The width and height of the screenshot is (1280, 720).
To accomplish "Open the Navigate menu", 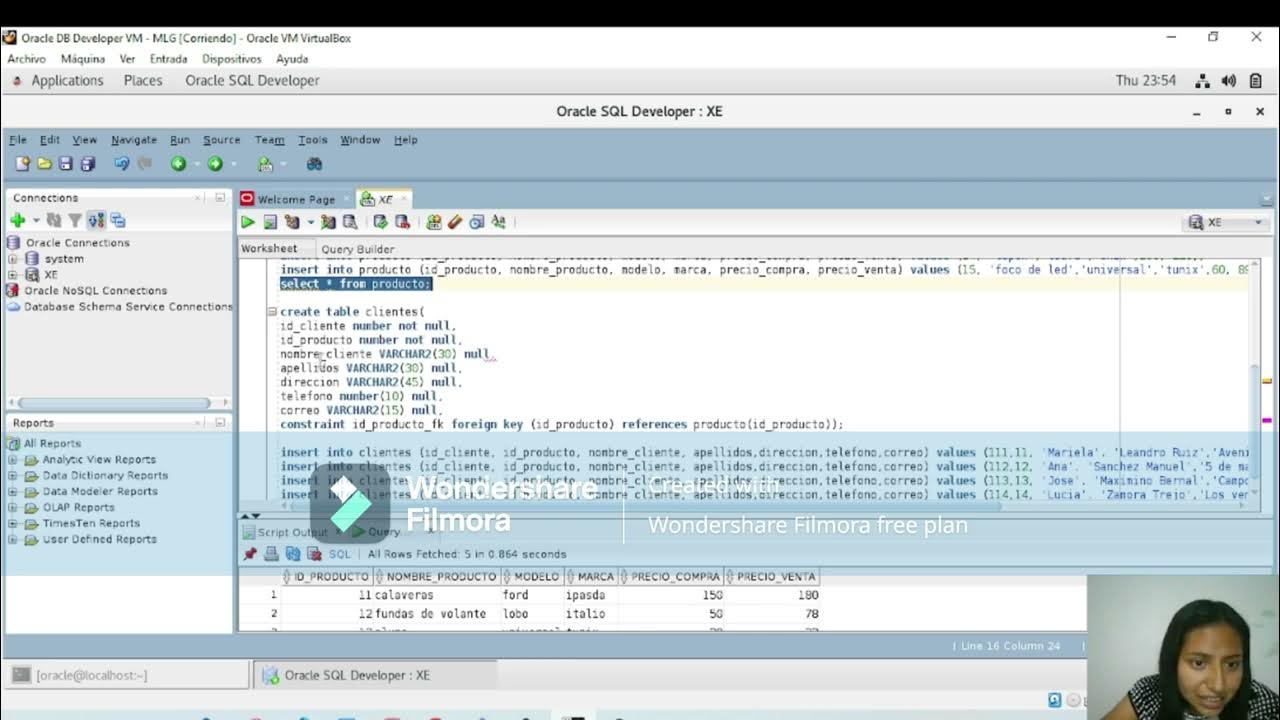I will [x=134, y=140].
